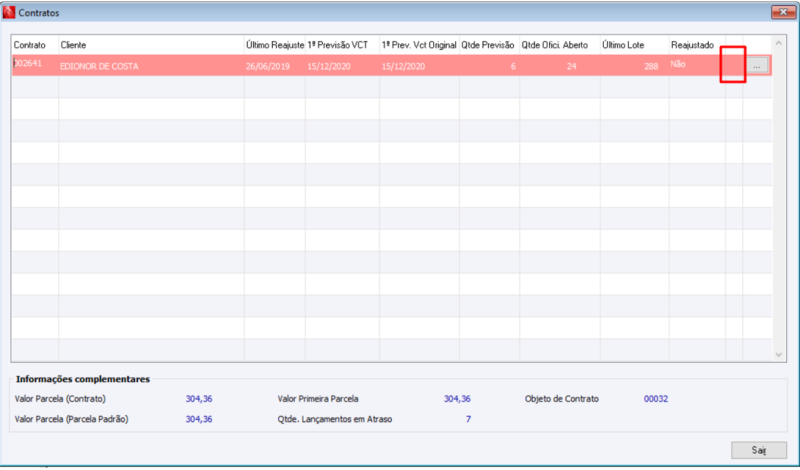Image resolution: width=800 pixels, height=470 pixels.
Task: Click the Objeto de Contrato value 00032
Action: point(656,399)
